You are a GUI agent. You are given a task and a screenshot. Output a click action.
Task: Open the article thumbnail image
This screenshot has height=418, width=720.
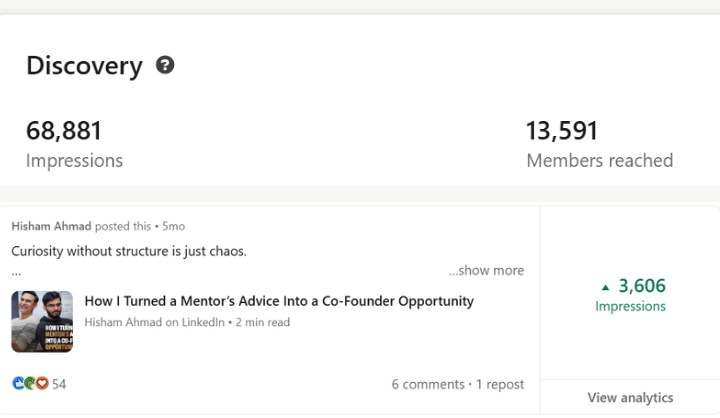(42, 322)
